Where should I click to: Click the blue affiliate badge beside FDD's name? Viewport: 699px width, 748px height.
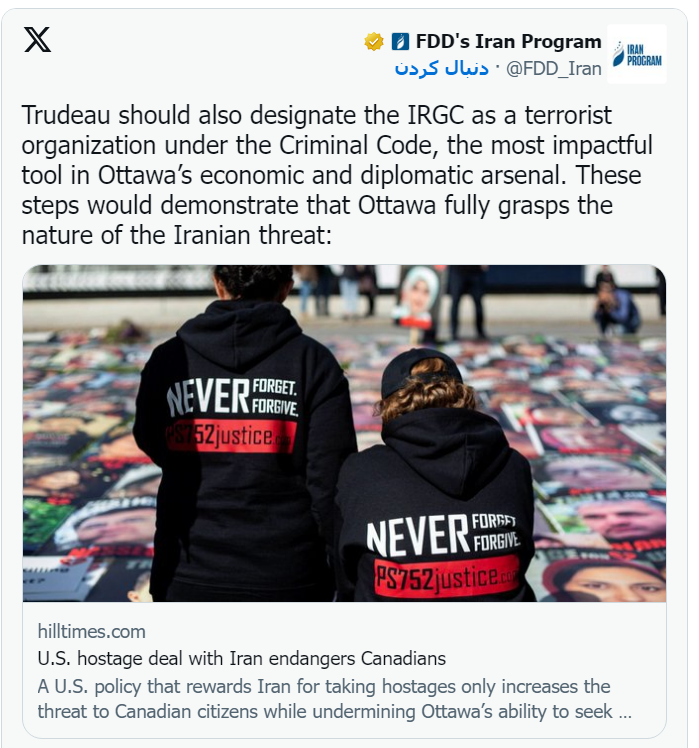400,42
